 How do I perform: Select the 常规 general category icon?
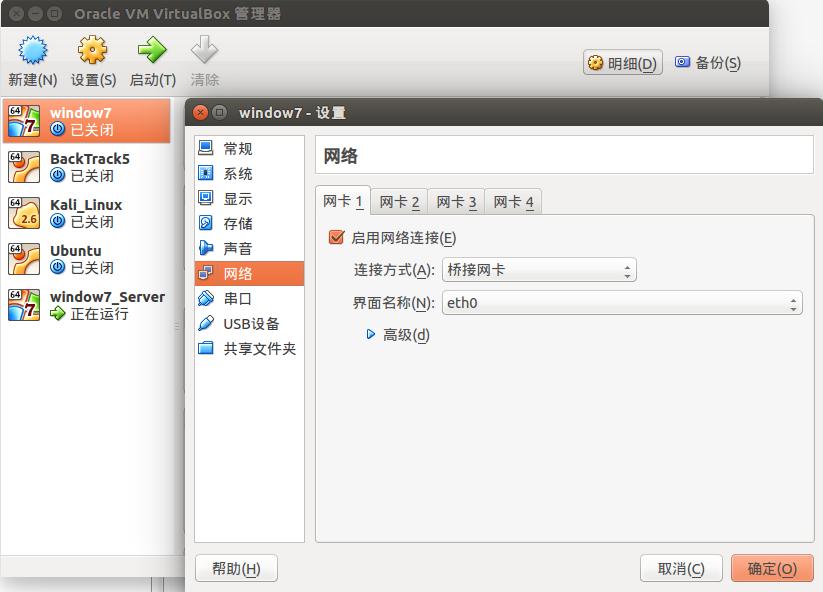(206, 148)
